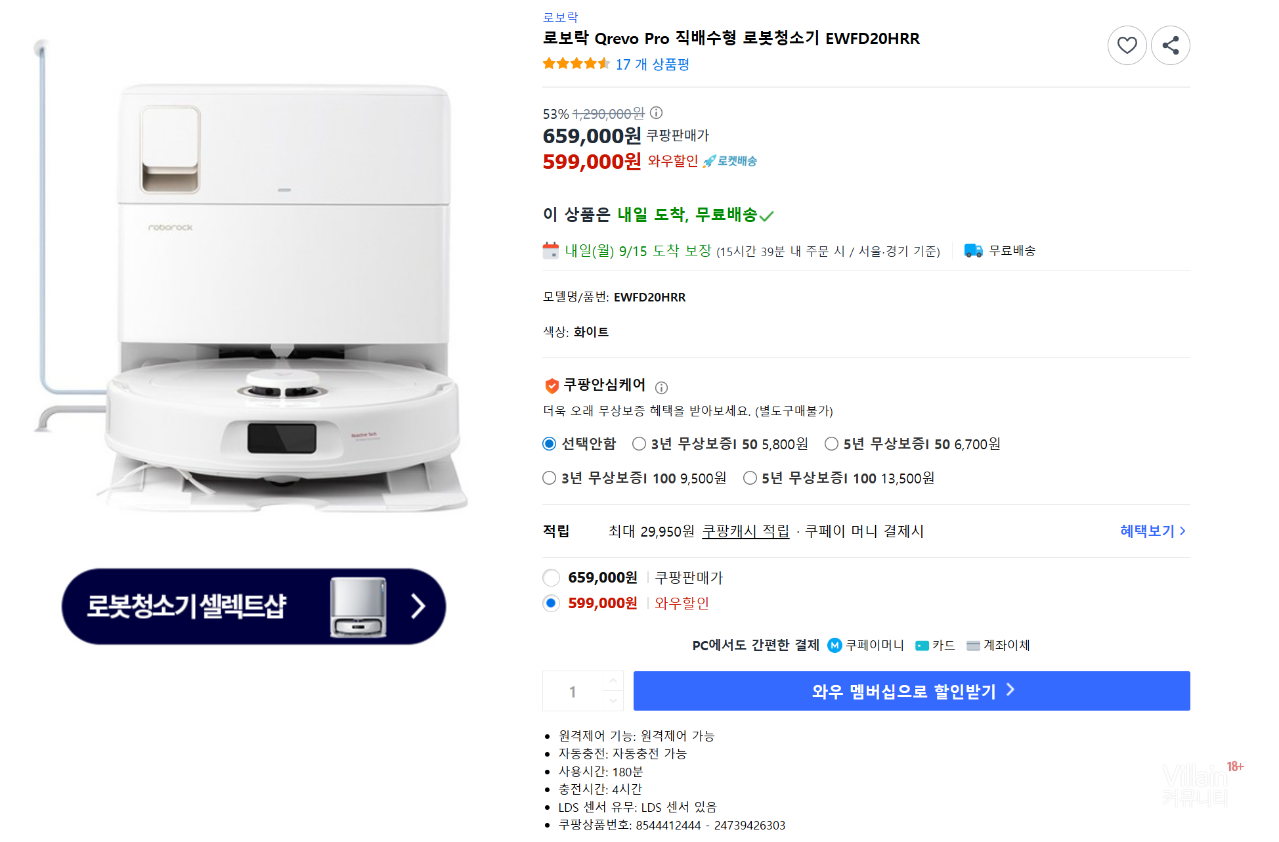Decrease quantity with the down arrow
Image resolution: width=1279 pixels, height=842 pixels.
(x=612, y=700)
